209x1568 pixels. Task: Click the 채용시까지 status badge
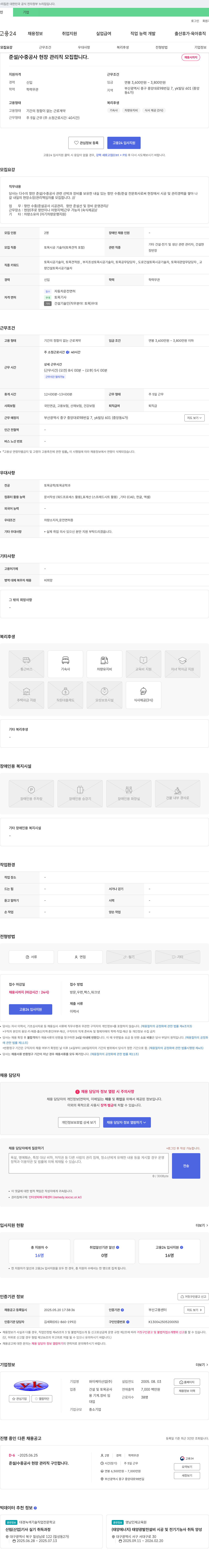(x=191, y=57)
